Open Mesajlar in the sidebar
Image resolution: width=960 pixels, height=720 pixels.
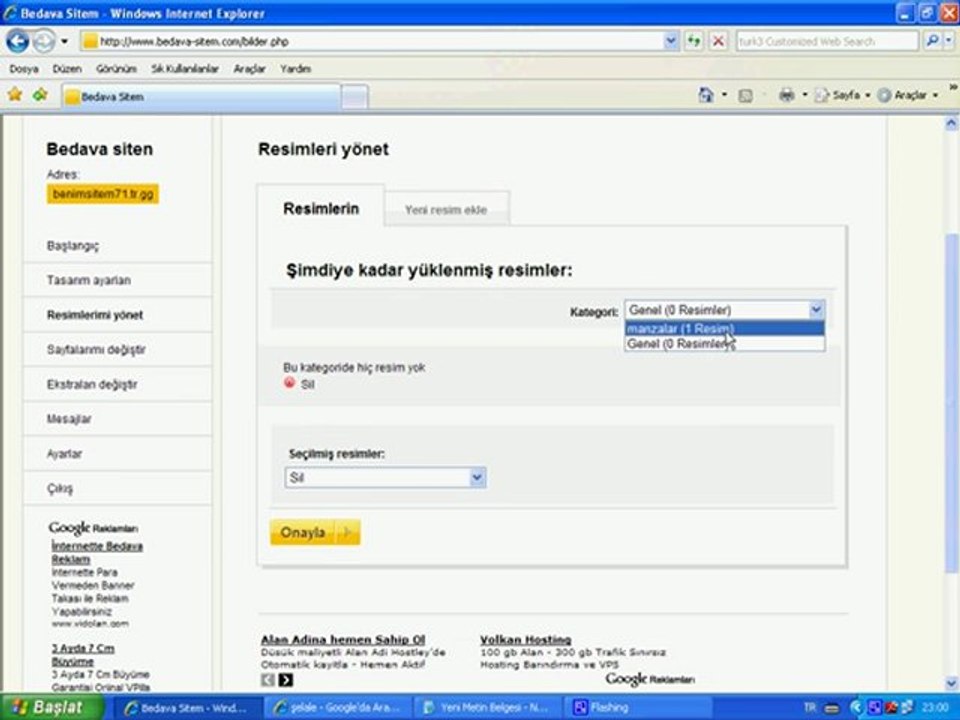pyautogui.click(x=69, y=419)
